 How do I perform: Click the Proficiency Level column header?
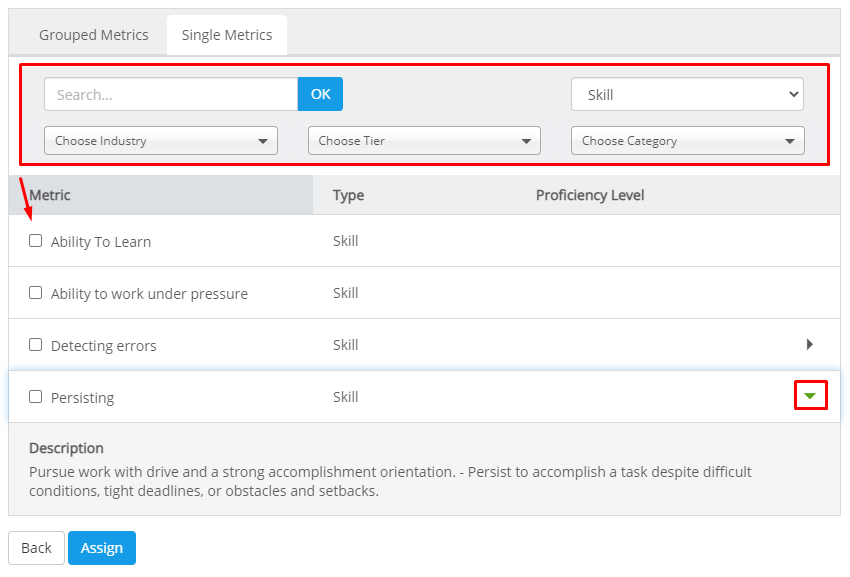tap(590, 195)
